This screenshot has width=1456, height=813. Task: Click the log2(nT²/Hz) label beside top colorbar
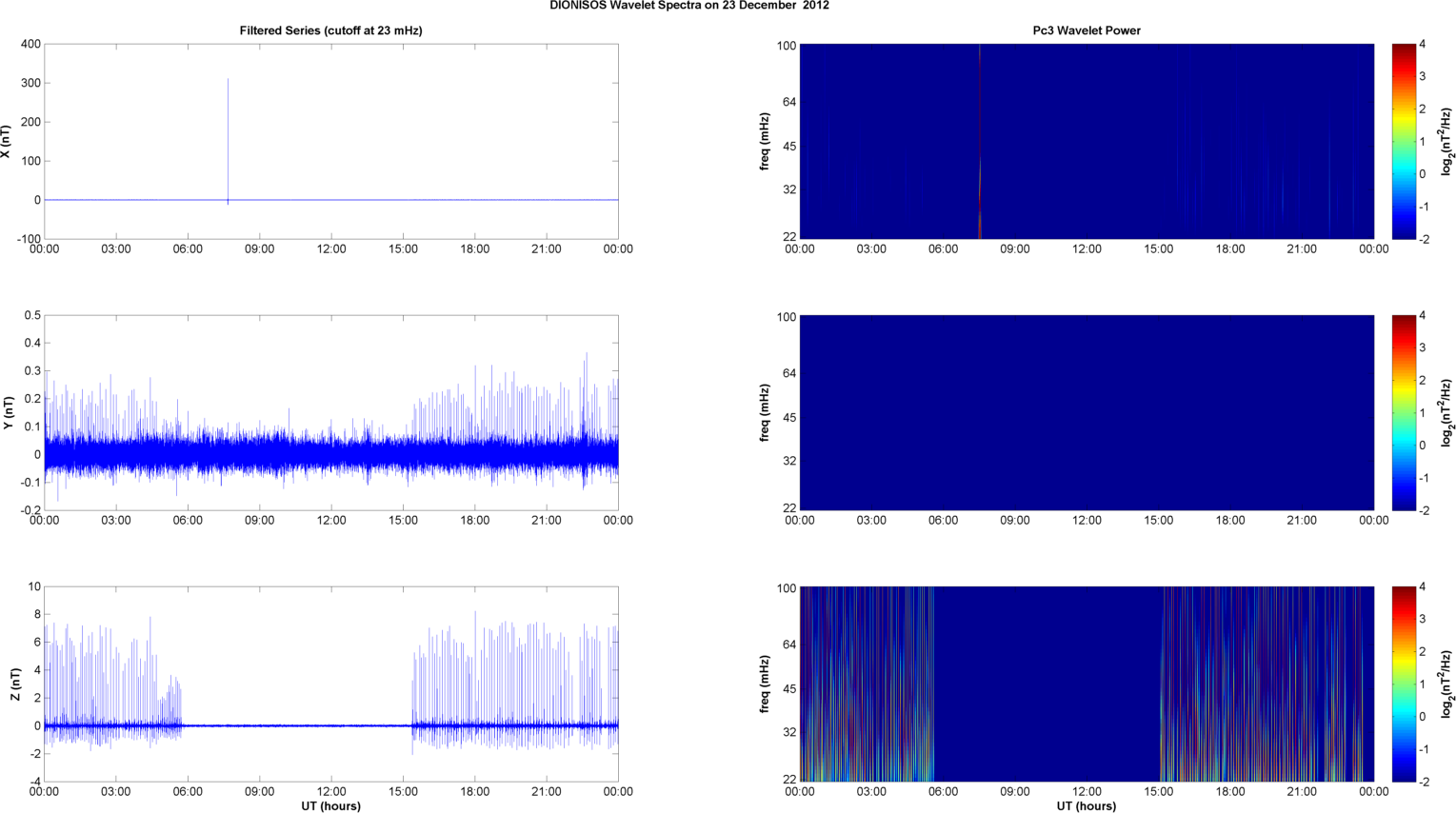[1446, 141]
